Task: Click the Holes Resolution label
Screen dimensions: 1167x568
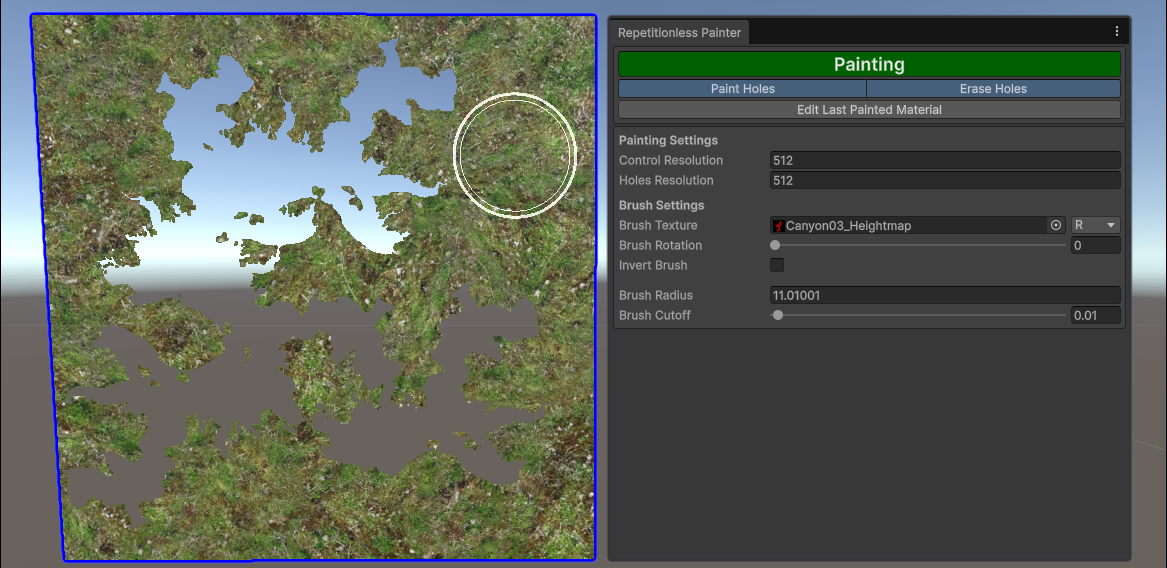Action: (x=666, y=180)
